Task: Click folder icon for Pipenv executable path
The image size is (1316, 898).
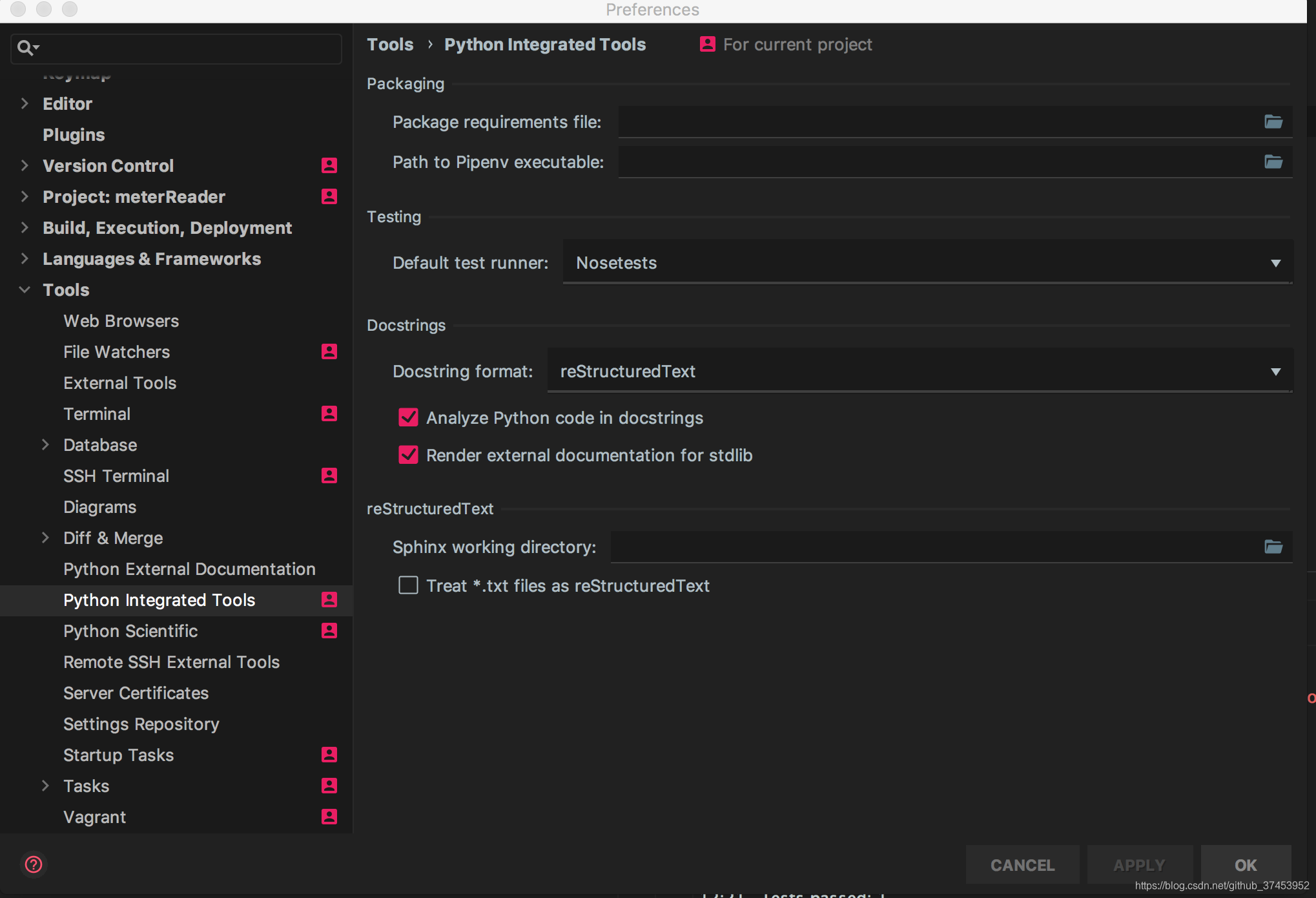Action: (x=1273, y=162)
